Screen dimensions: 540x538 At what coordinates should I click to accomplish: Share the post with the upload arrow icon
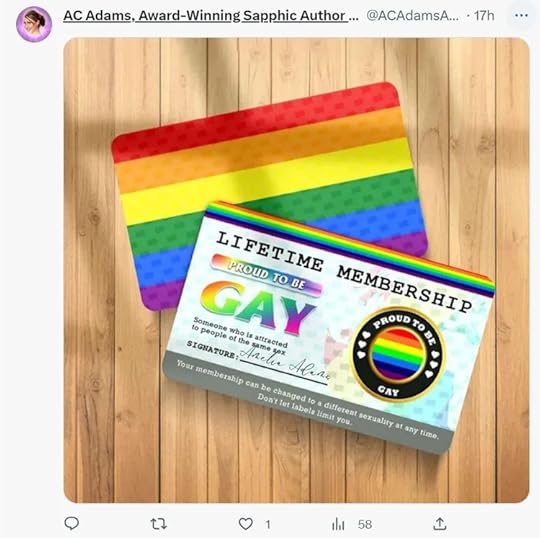point(440,524)
